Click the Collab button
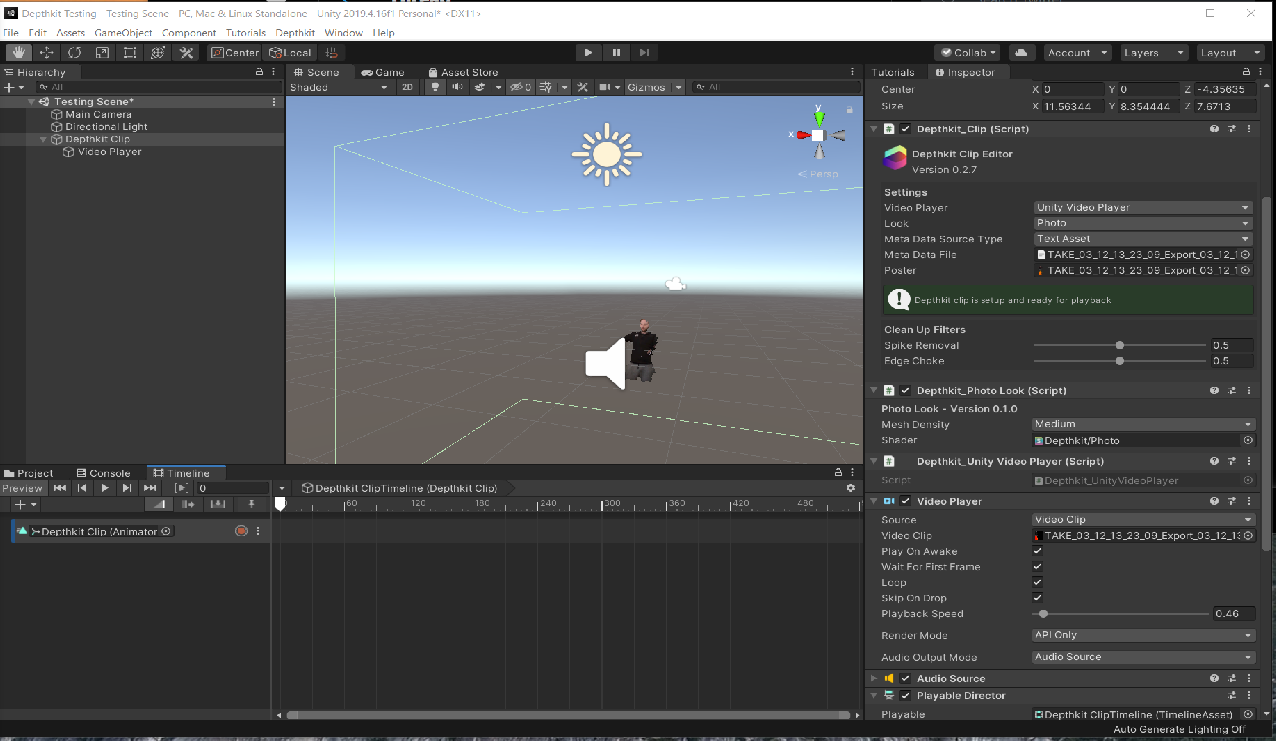 pyautogui.click(x=967, y=53)
